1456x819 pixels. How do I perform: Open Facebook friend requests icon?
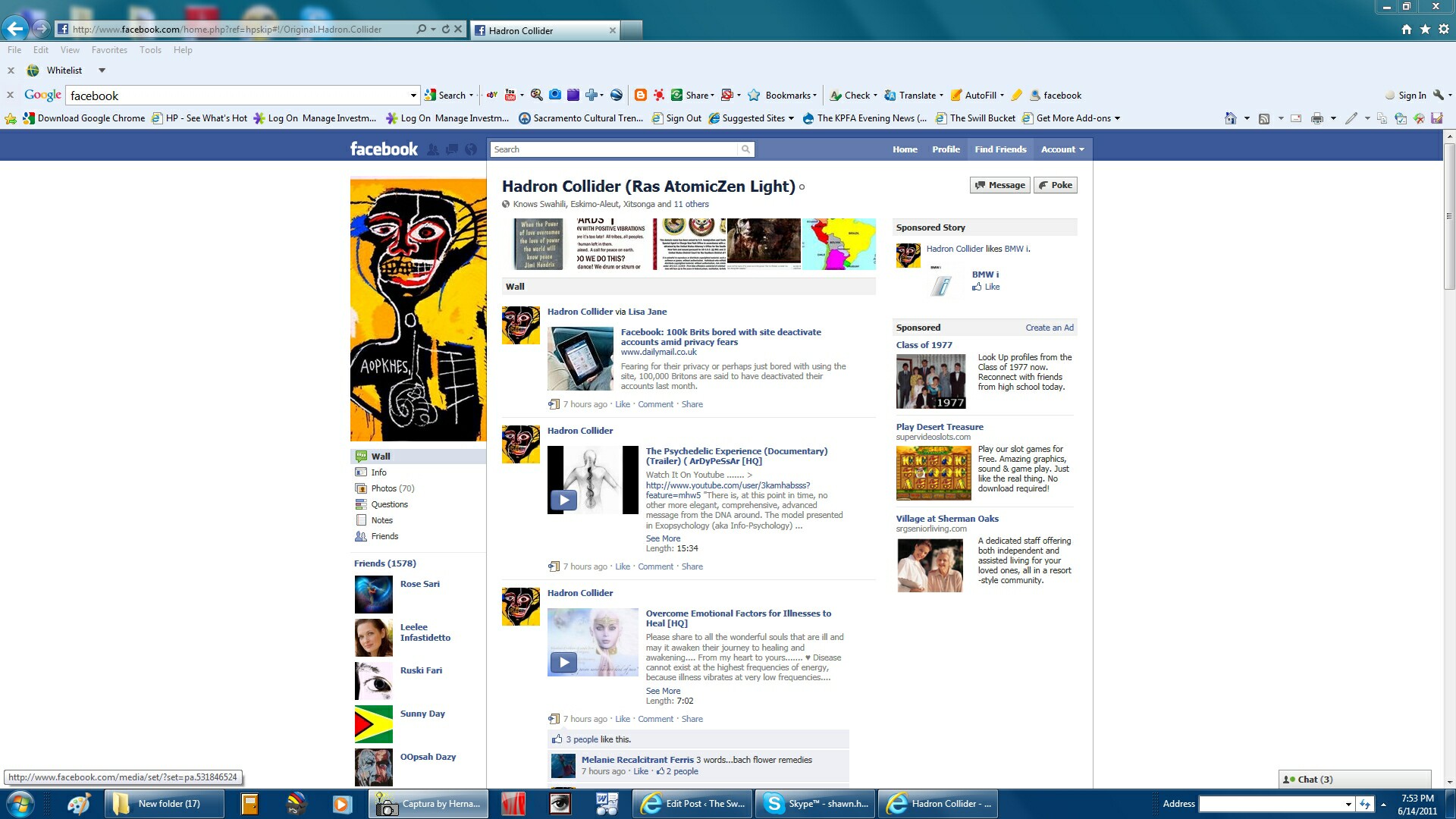click(x=433, y=149)
